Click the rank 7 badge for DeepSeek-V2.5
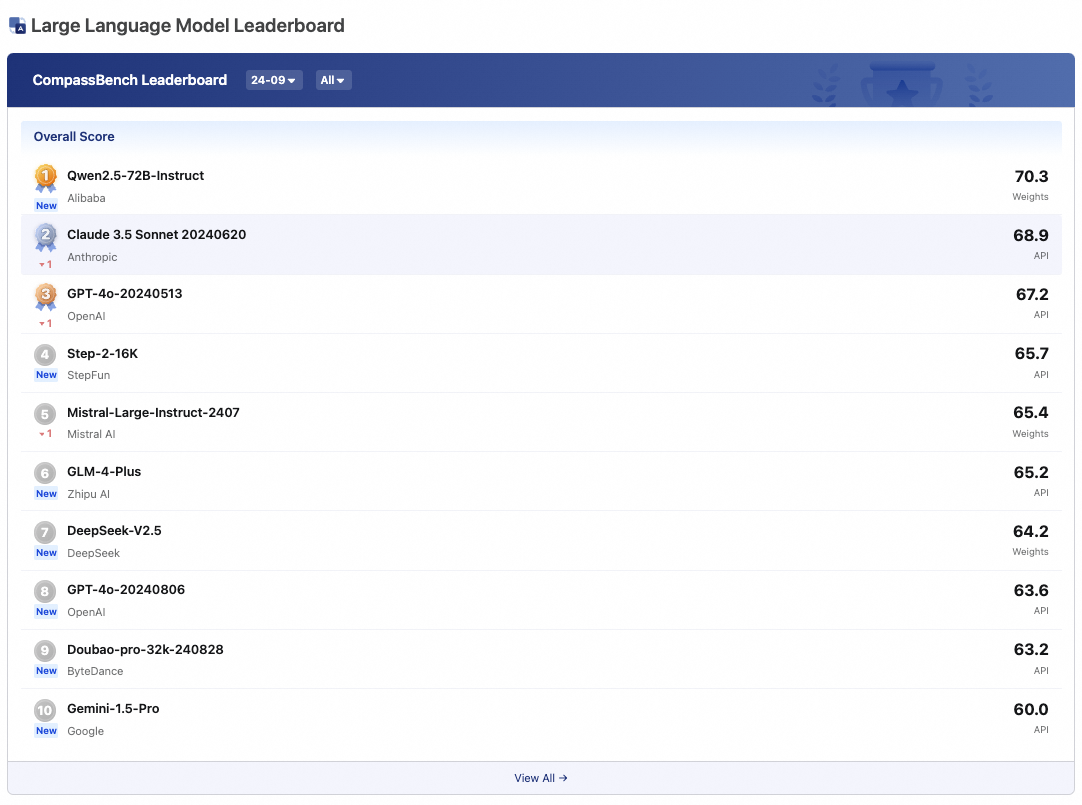The height and width of the screenshot is (805, 1082). (x=45, y=533)
